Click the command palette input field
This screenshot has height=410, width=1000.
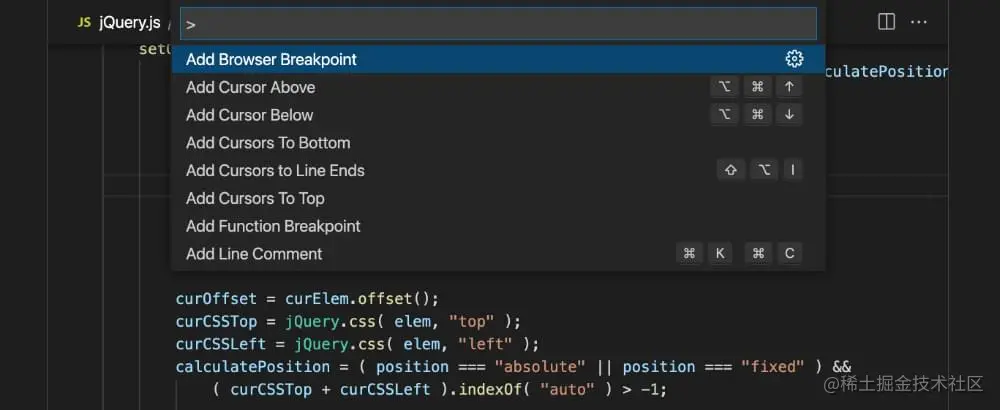[x=498, y=23]
